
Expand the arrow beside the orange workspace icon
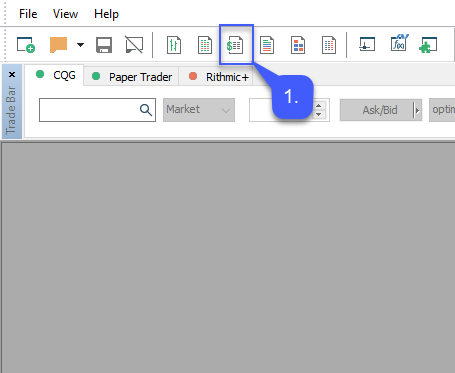tap(80, 44)
